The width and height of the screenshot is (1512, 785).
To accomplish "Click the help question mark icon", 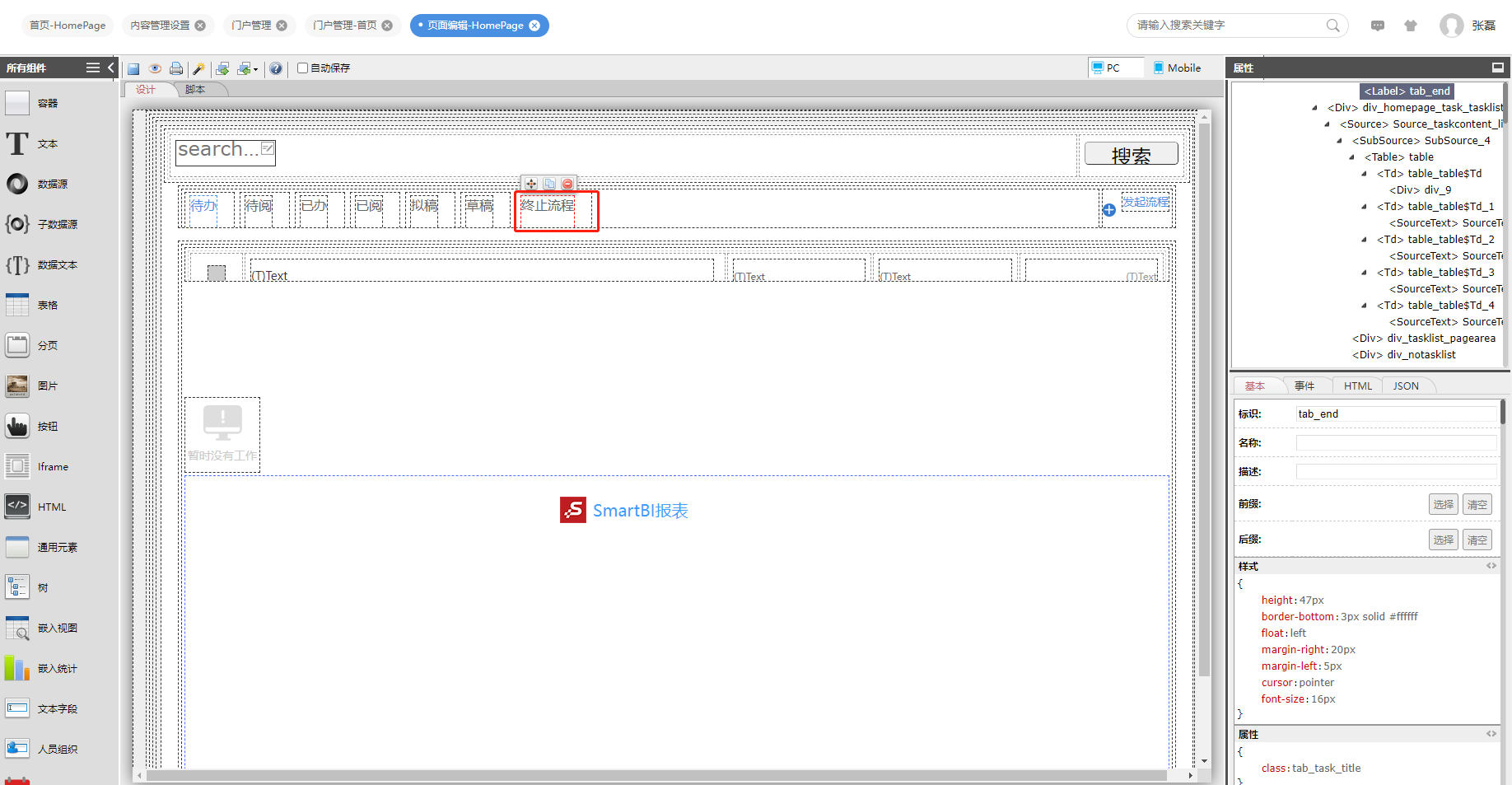I will point(276,68).
